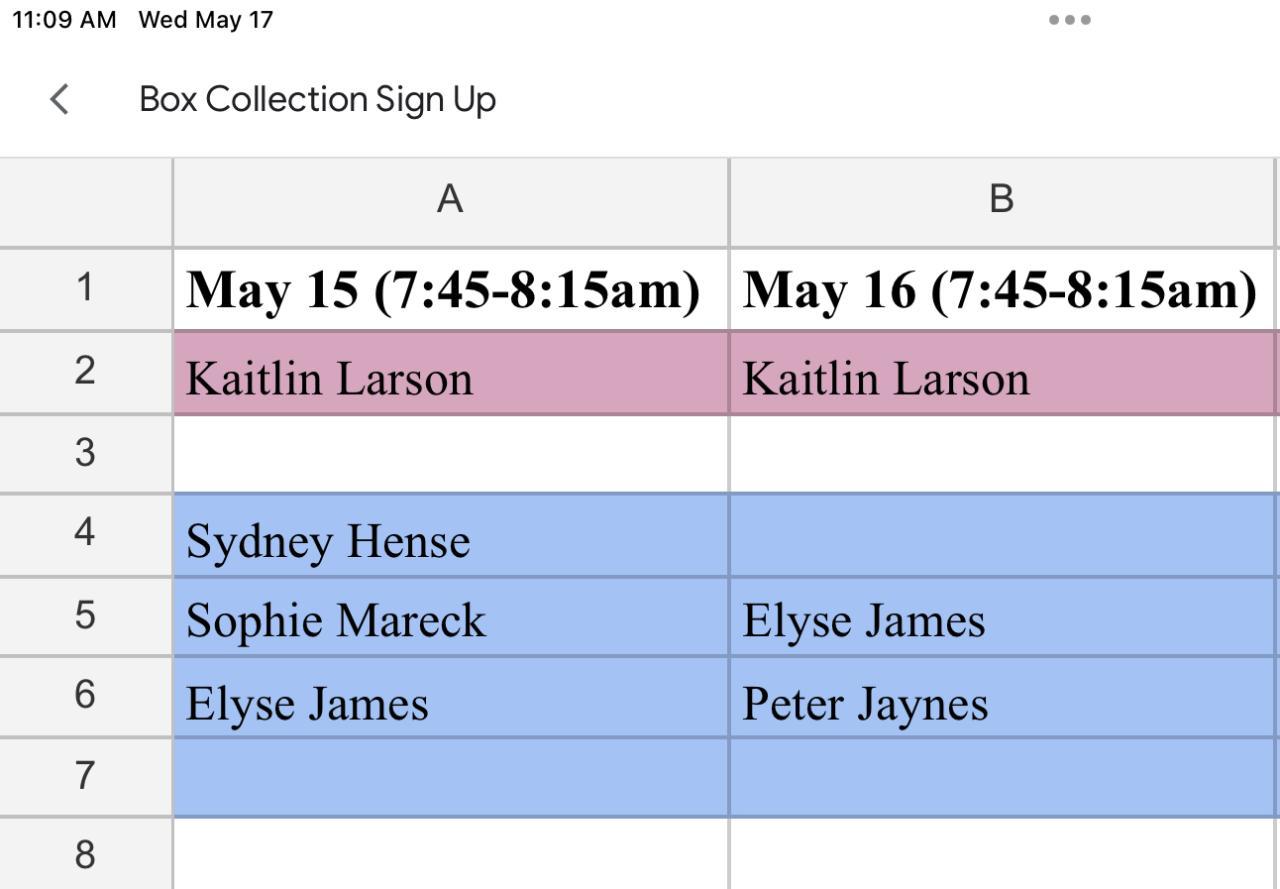Select the Sophie Mareck cell
The width and height of the screenshot is (1280, 889).
click(x=336, y=620)
